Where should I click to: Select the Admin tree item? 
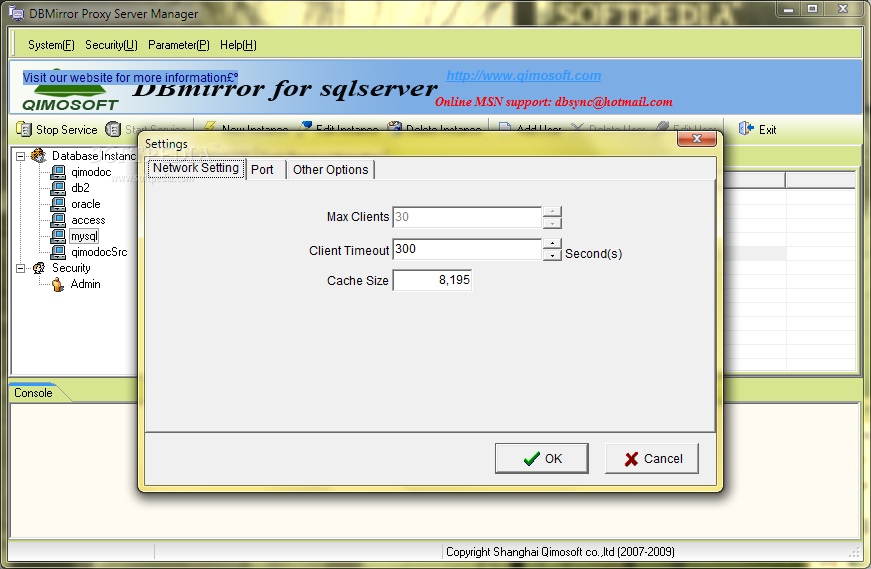point(86,284)
